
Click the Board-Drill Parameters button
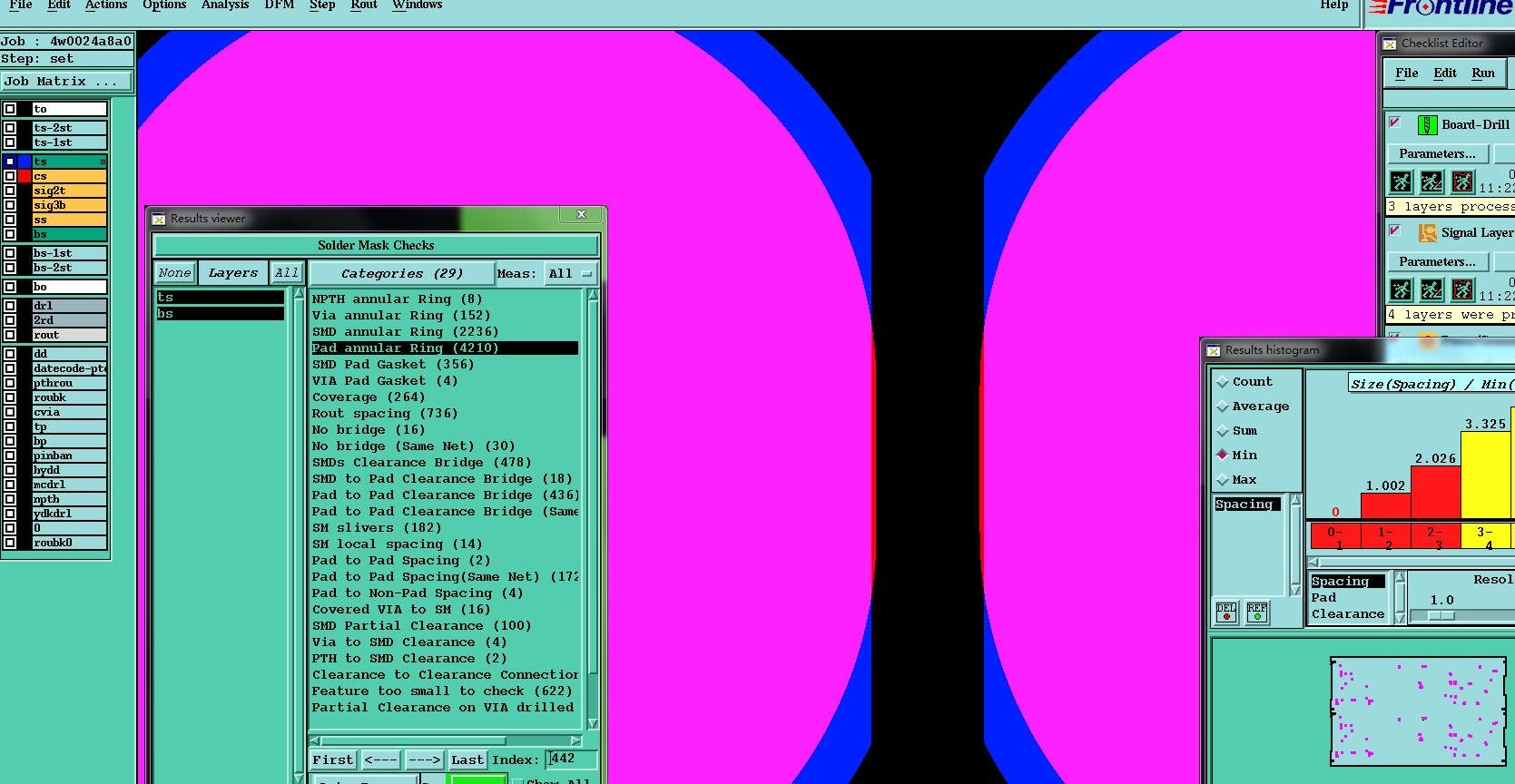[1437, 154]
